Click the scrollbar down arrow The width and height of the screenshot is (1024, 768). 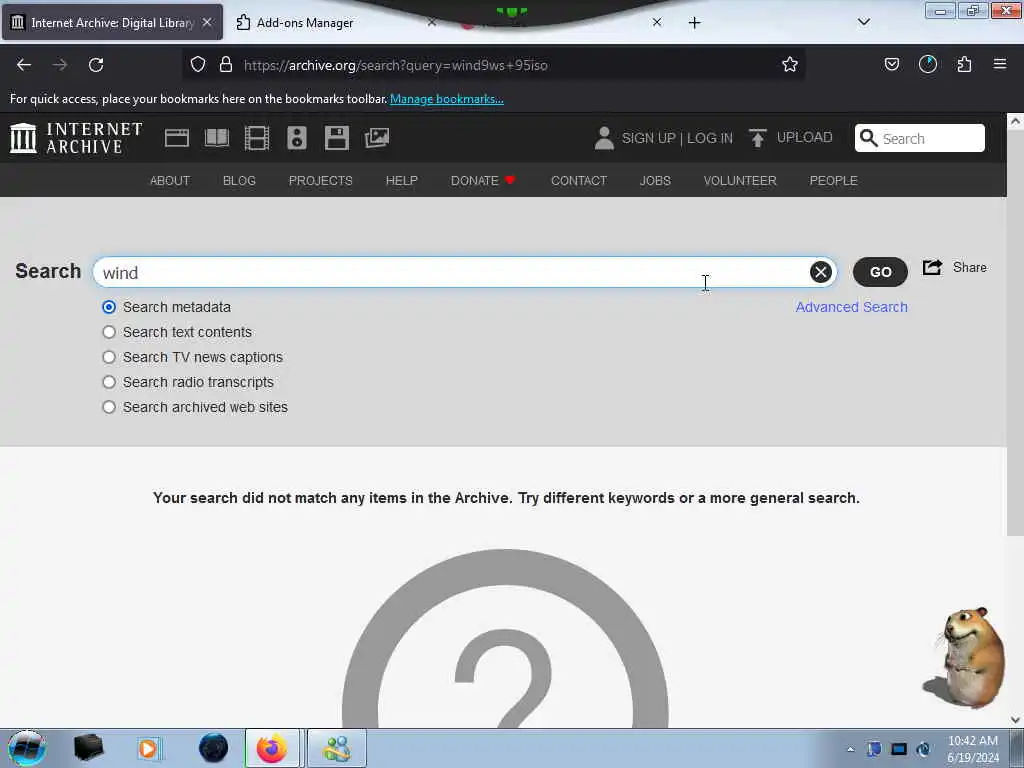pyautogui.click(x=1015, y=720)
